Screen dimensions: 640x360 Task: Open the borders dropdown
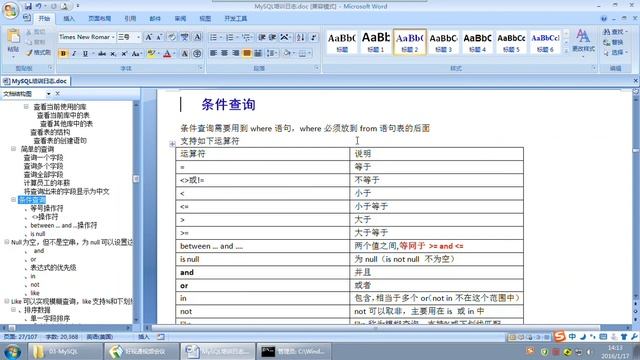(x=310, y=53)
